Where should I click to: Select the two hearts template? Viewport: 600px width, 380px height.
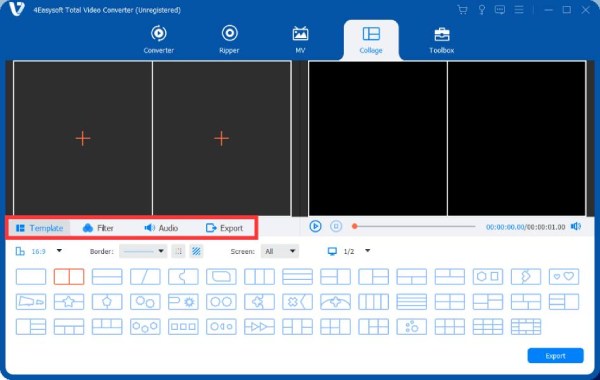(564, 277)
